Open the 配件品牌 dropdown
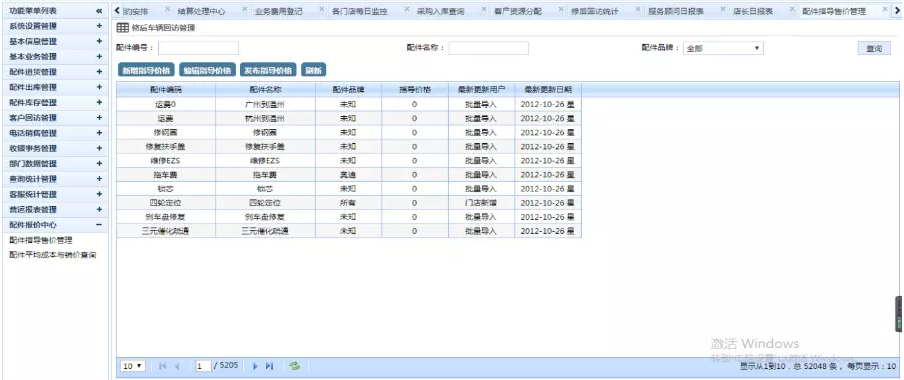This screenshot has width=904, height=380. pos(723,48)
